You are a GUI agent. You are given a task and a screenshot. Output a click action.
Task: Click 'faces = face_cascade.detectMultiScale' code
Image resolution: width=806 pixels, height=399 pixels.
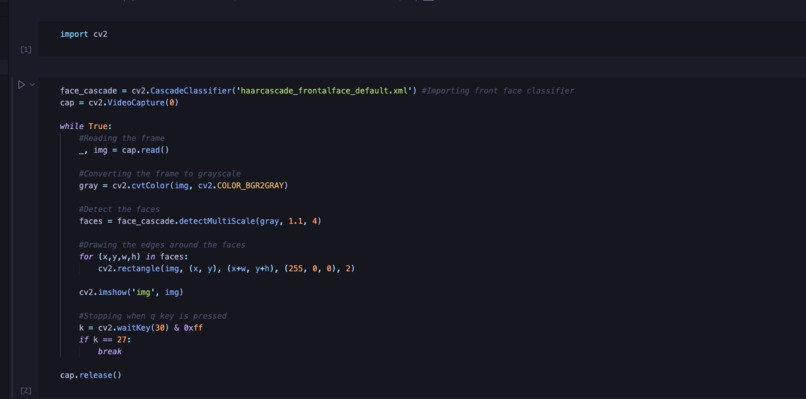167,221
